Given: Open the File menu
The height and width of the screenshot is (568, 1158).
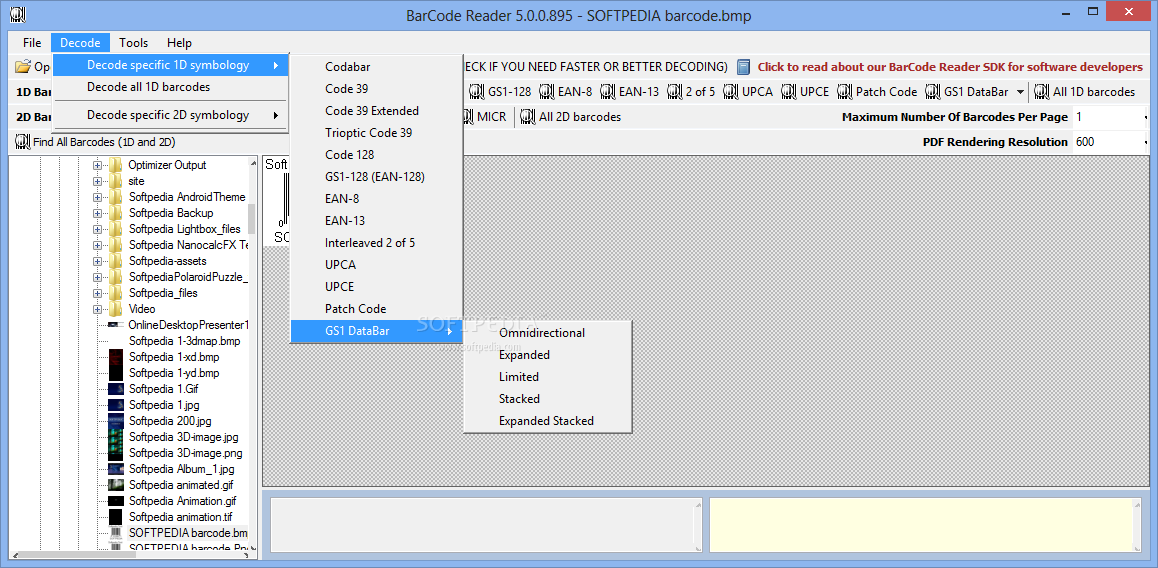Looking at the screenshot, I should pos(32,43).
